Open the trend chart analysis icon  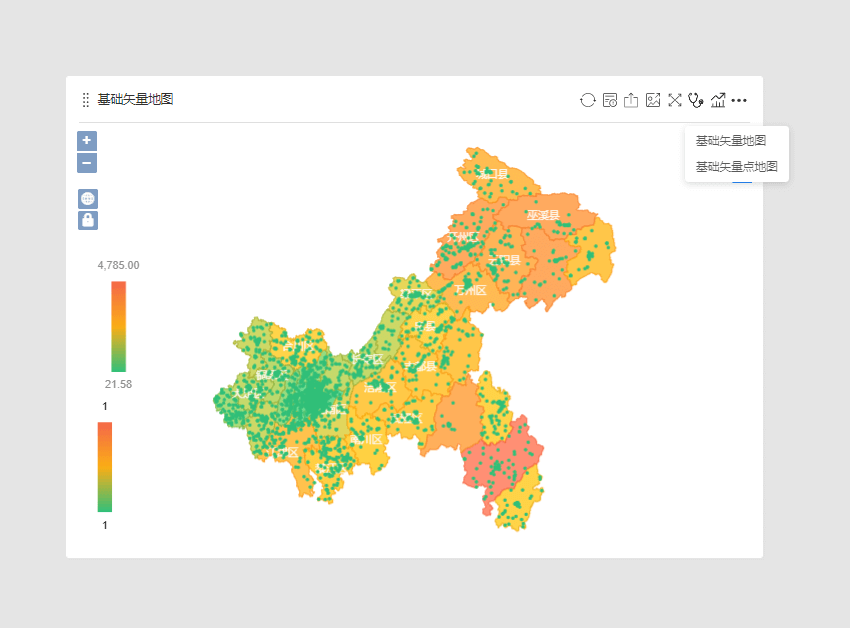[718, 100]
